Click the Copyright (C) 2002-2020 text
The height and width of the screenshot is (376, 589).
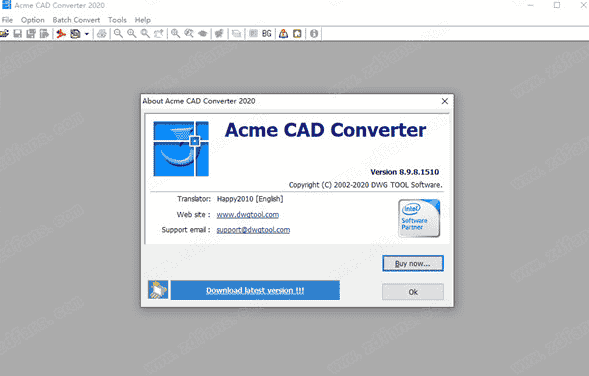pyautogui.click(x=365, y=185)
